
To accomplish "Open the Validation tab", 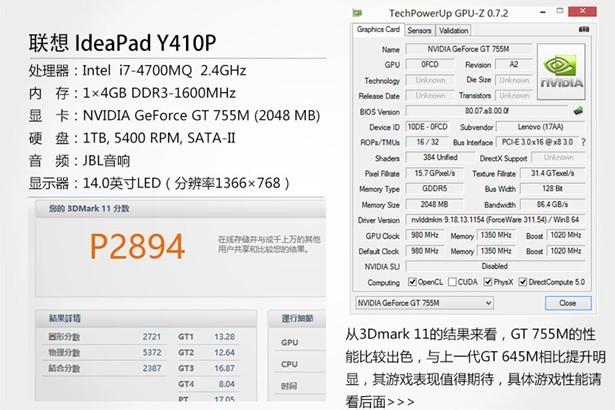I will coord(453,30).
